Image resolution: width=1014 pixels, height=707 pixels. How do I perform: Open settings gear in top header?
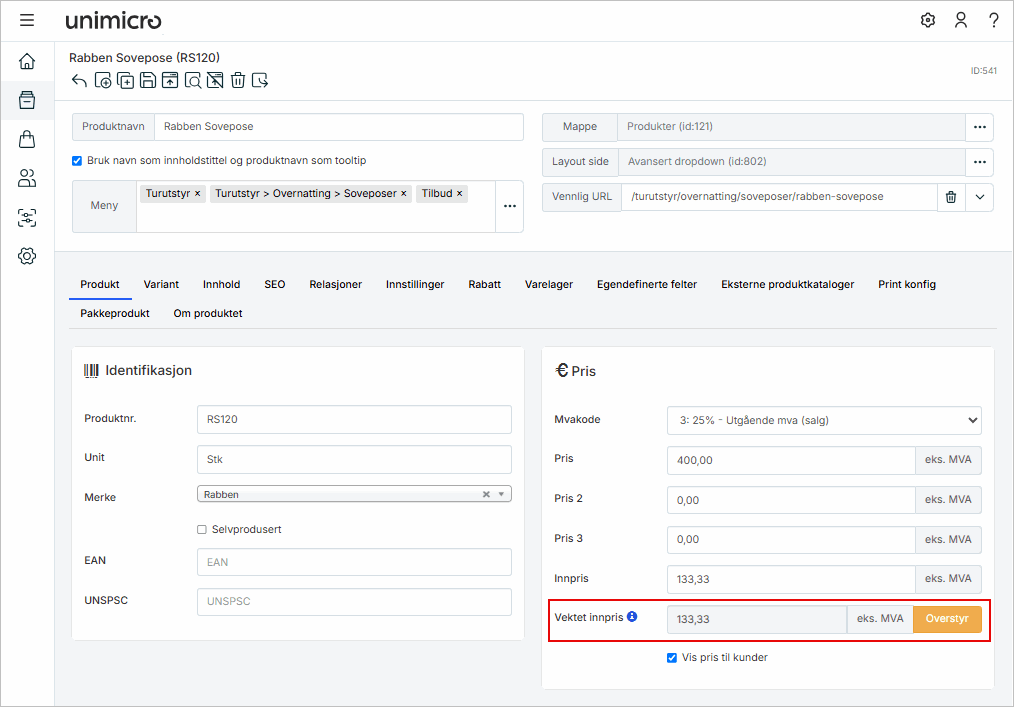click(927, 20)
